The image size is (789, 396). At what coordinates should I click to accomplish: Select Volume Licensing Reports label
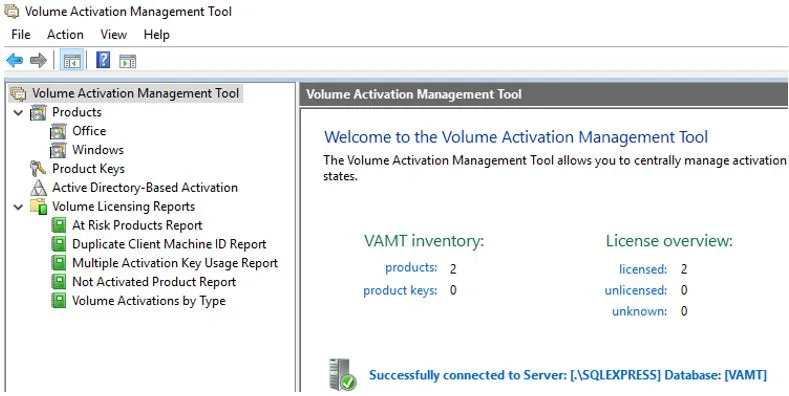tap(123, 206)
